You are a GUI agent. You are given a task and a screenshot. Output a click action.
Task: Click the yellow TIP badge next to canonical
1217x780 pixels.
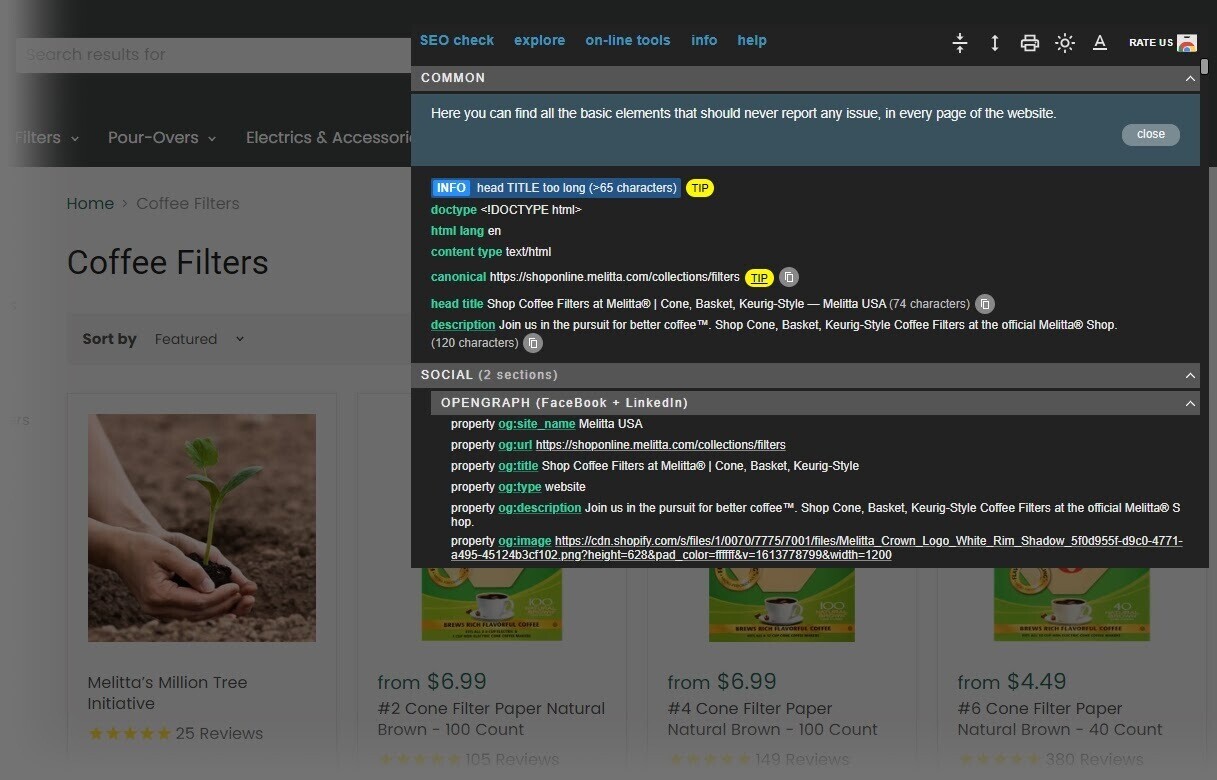(759, 277)
